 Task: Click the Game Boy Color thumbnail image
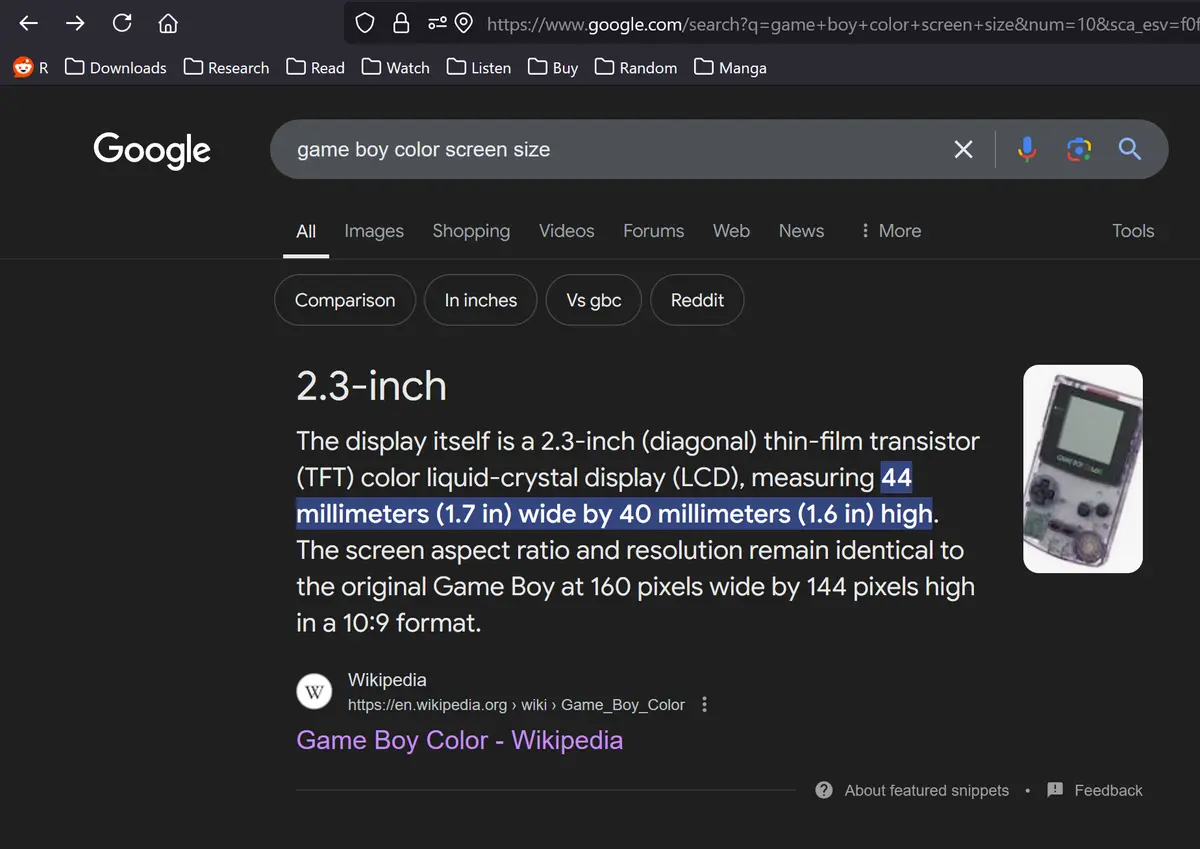point(1083,469)
